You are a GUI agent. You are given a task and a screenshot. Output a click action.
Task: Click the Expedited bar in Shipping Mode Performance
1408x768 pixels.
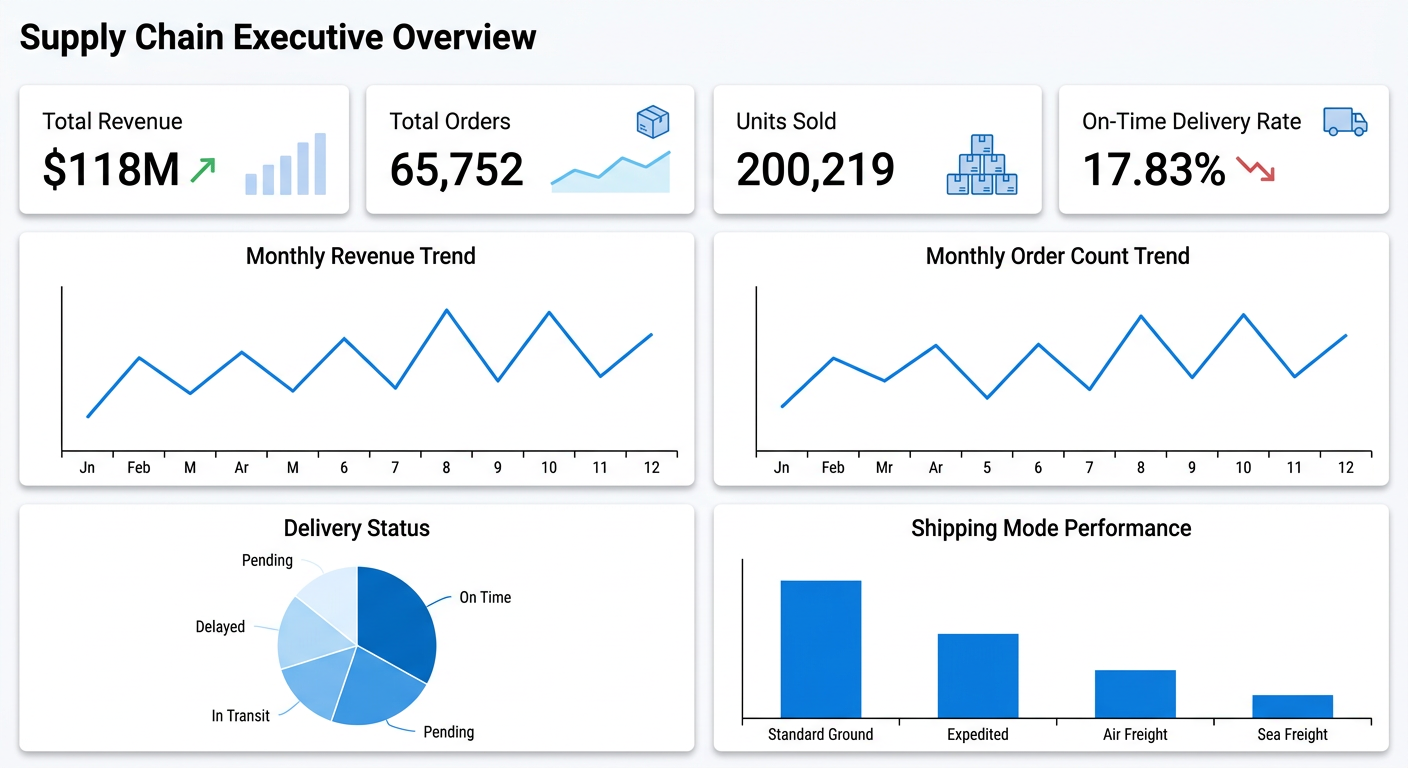tap(978, 675)
